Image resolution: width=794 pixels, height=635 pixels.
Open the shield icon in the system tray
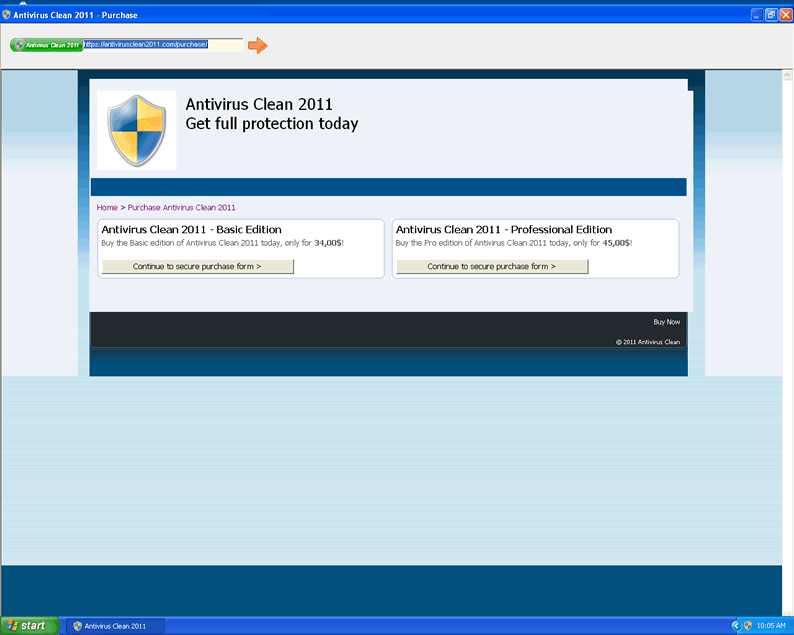click(747, 626)
